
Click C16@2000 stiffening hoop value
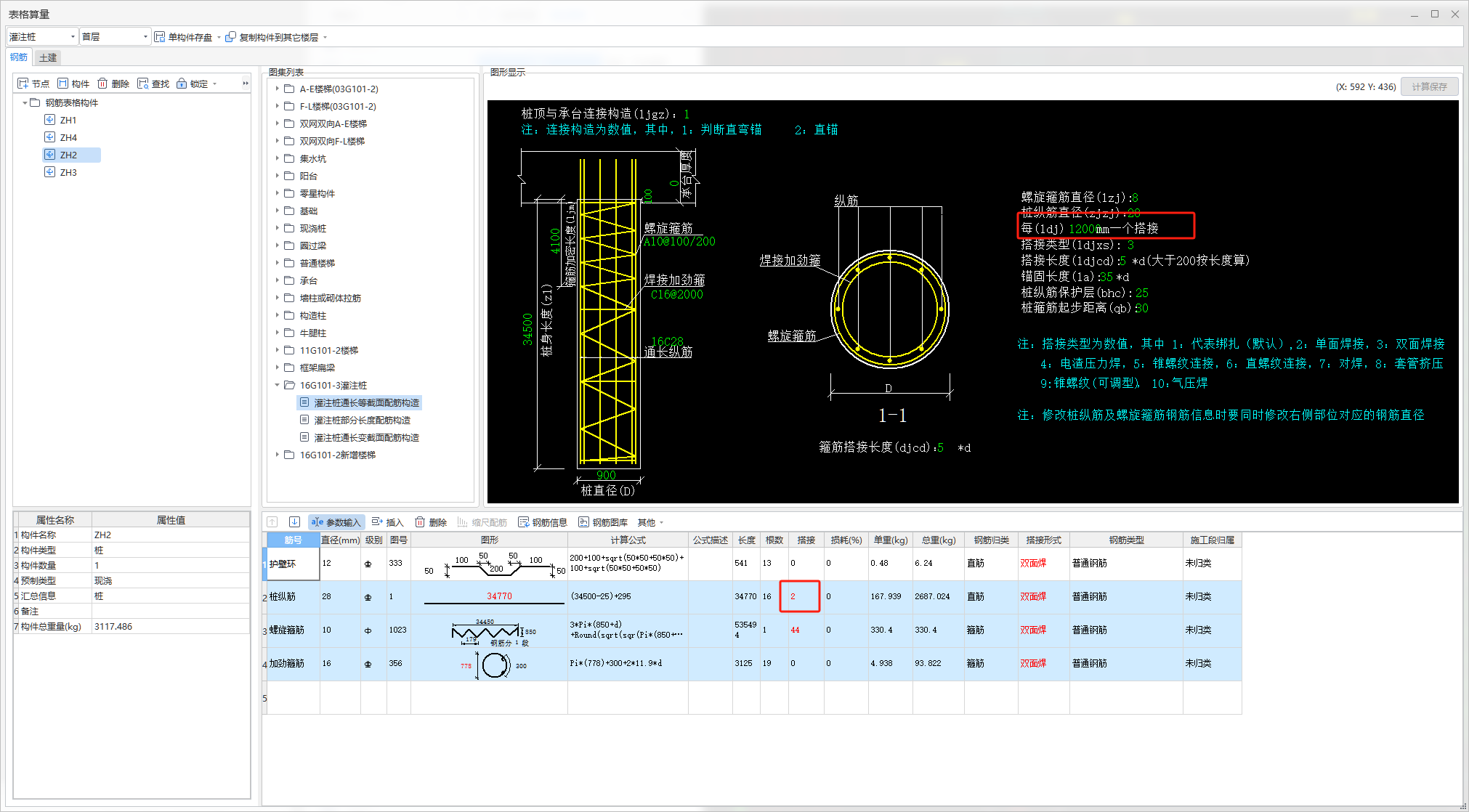[677, 294]
